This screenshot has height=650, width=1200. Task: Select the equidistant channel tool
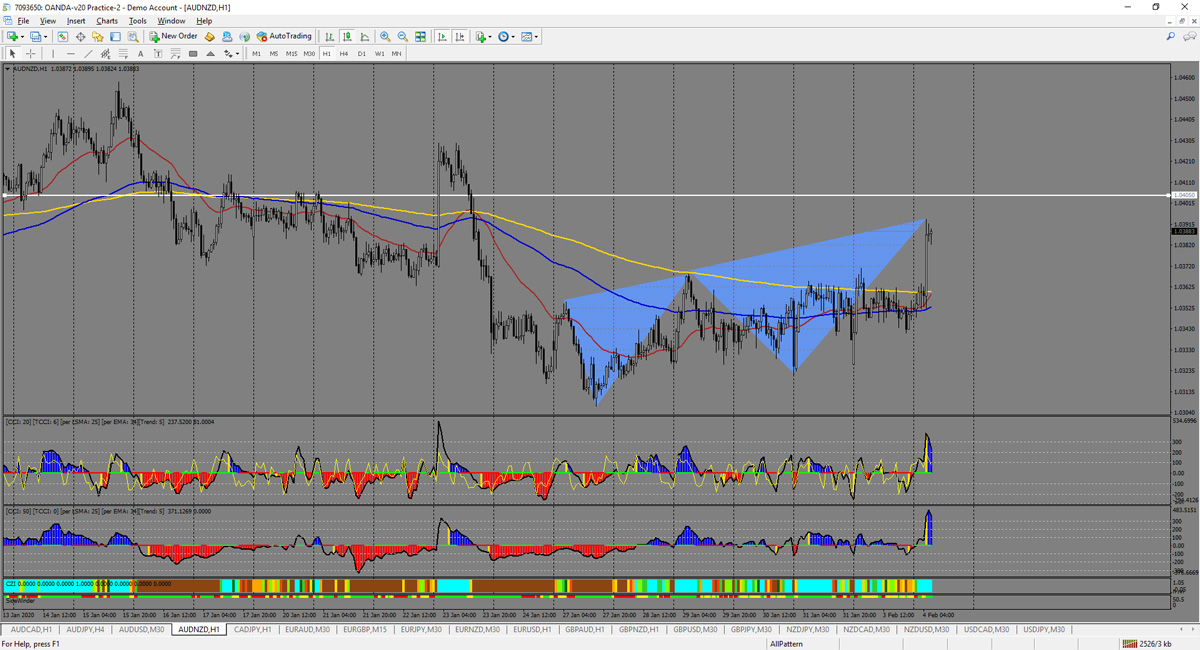(x=105, y=53)
